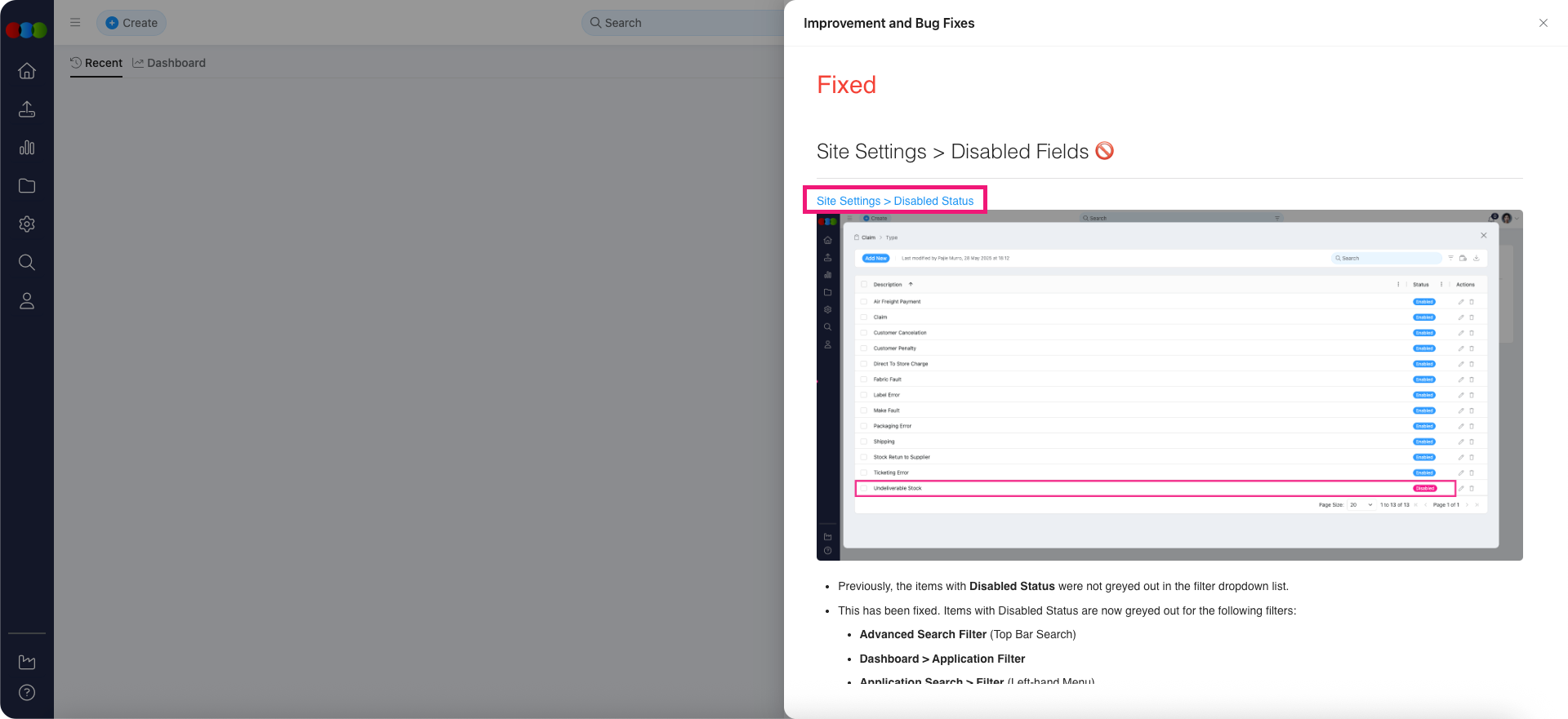1568x719 pixels.
Task: Click the Page Size dropdown in the embedded screenshot
Action: [1361, 505]
